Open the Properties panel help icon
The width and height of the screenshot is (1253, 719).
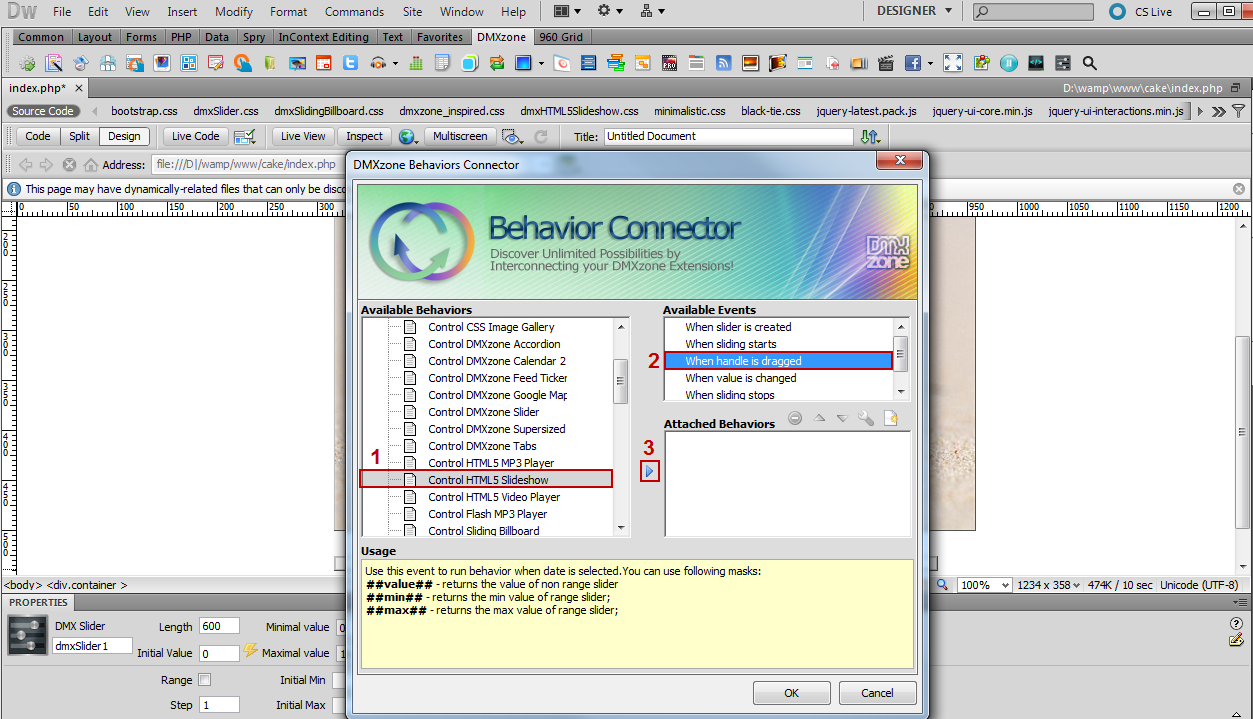point(1236,623)
